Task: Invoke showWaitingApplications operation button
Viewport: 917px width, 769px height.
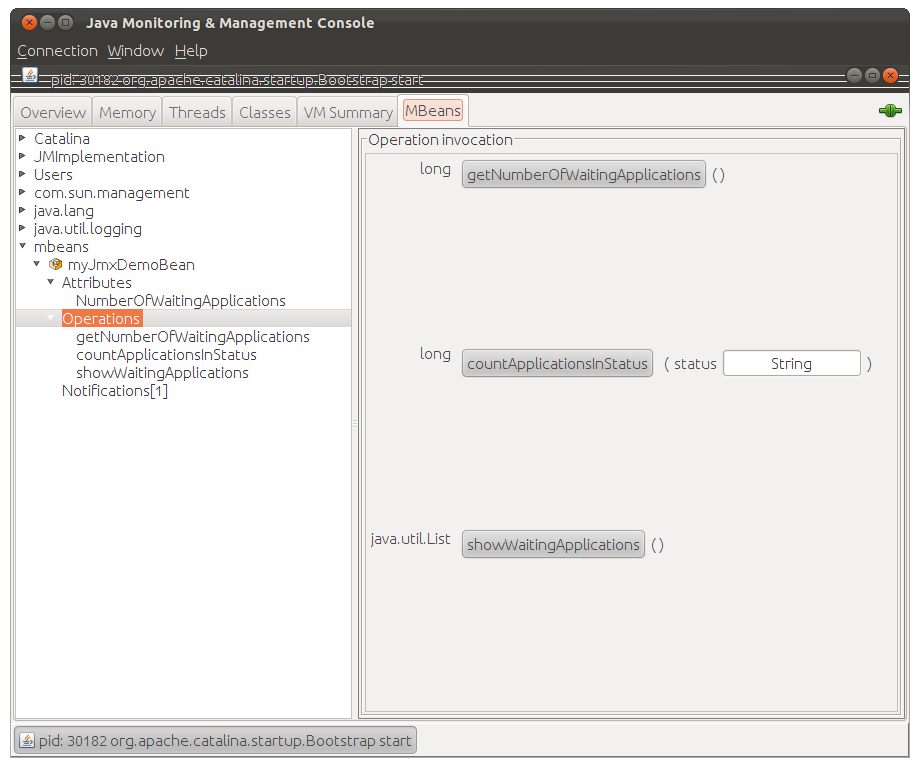Action: pos(553,544)
